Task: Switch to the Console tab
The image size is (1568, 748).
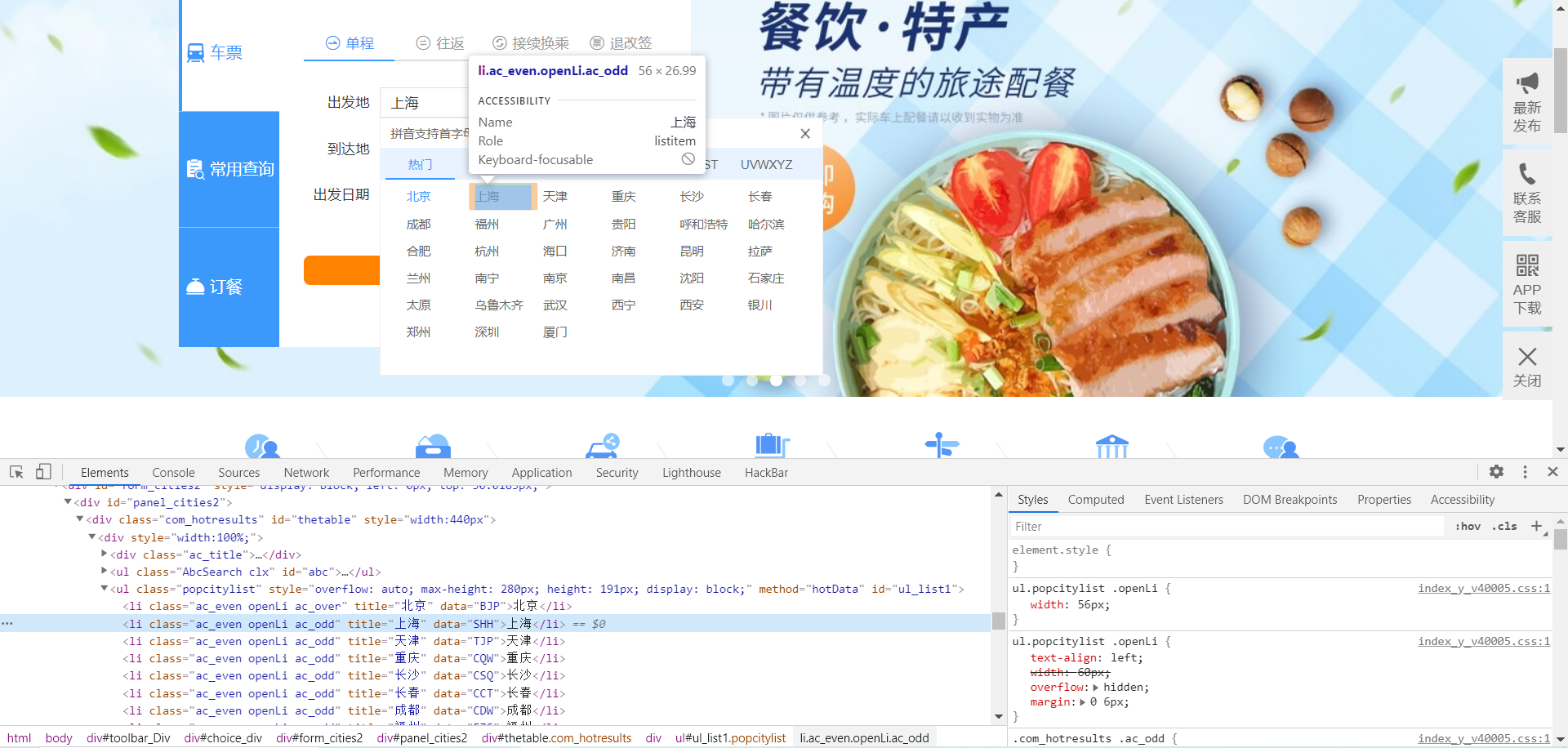Action: (172, 472)
